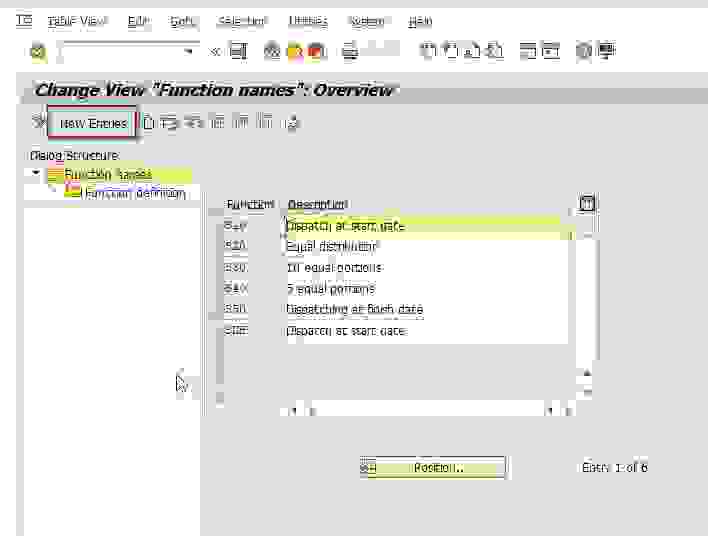Screen dimensions: 708x536
Task: Click the Undo change icon
Action: [x=193, y=122]
